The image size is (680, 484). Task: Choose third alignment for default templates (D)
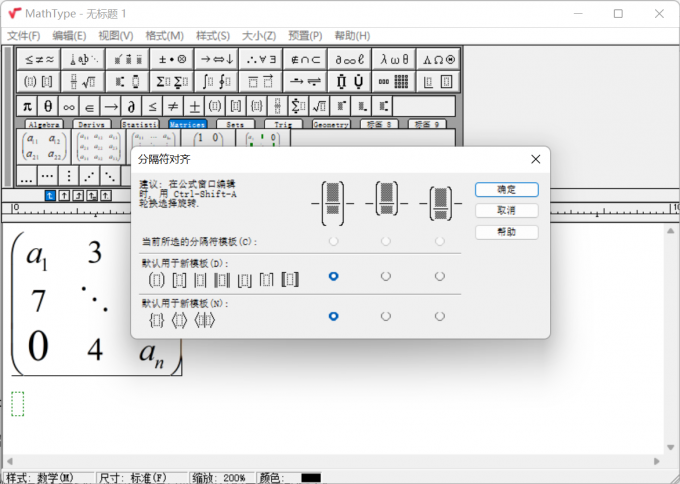(440, 276)
